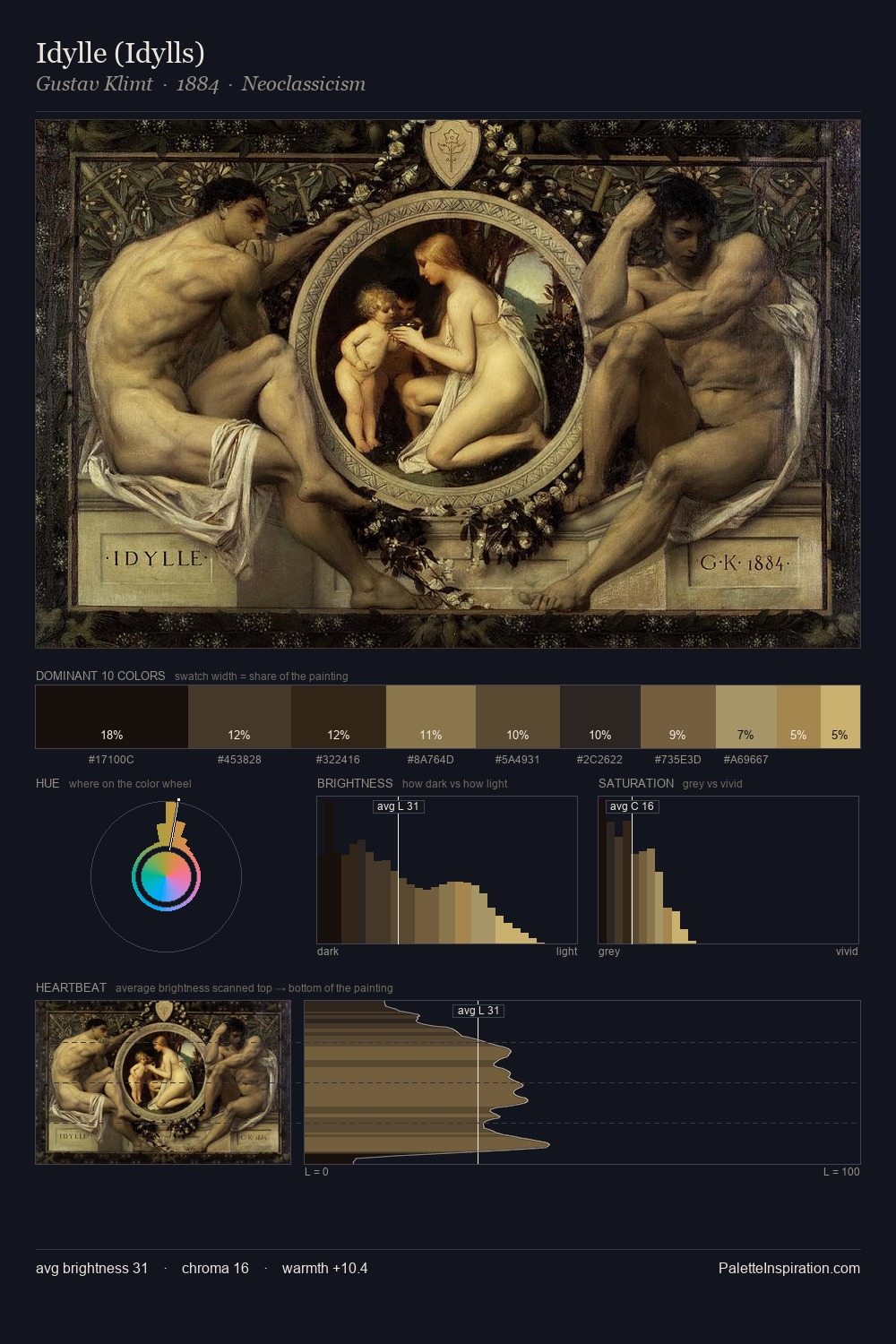Click the hex label "#453828"

point(239,760)
